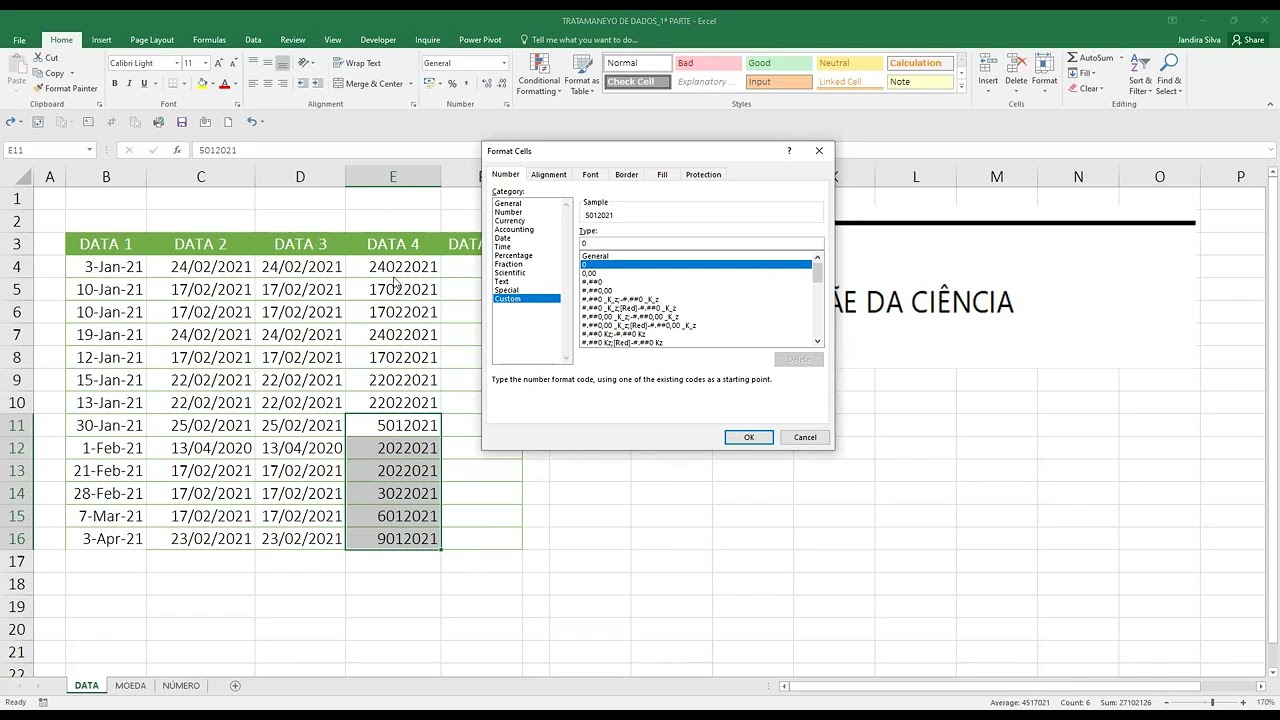The width and height of the screenshot is (1280, 720).
Task: Toggle Bold formatting in the ribbon
Action: tap(115, 84)
